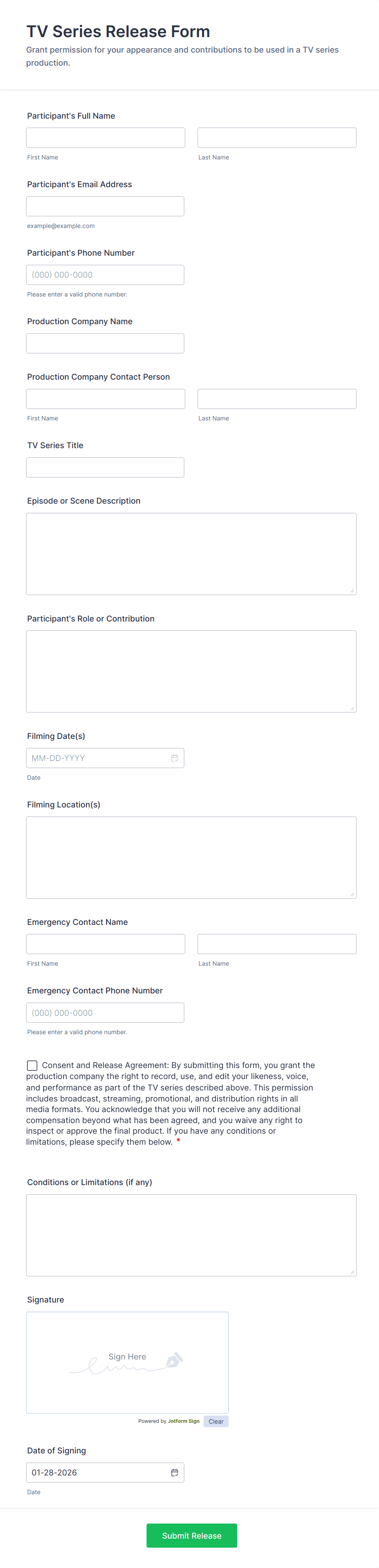Clear the signature with the Clear button

[216, 1421]
